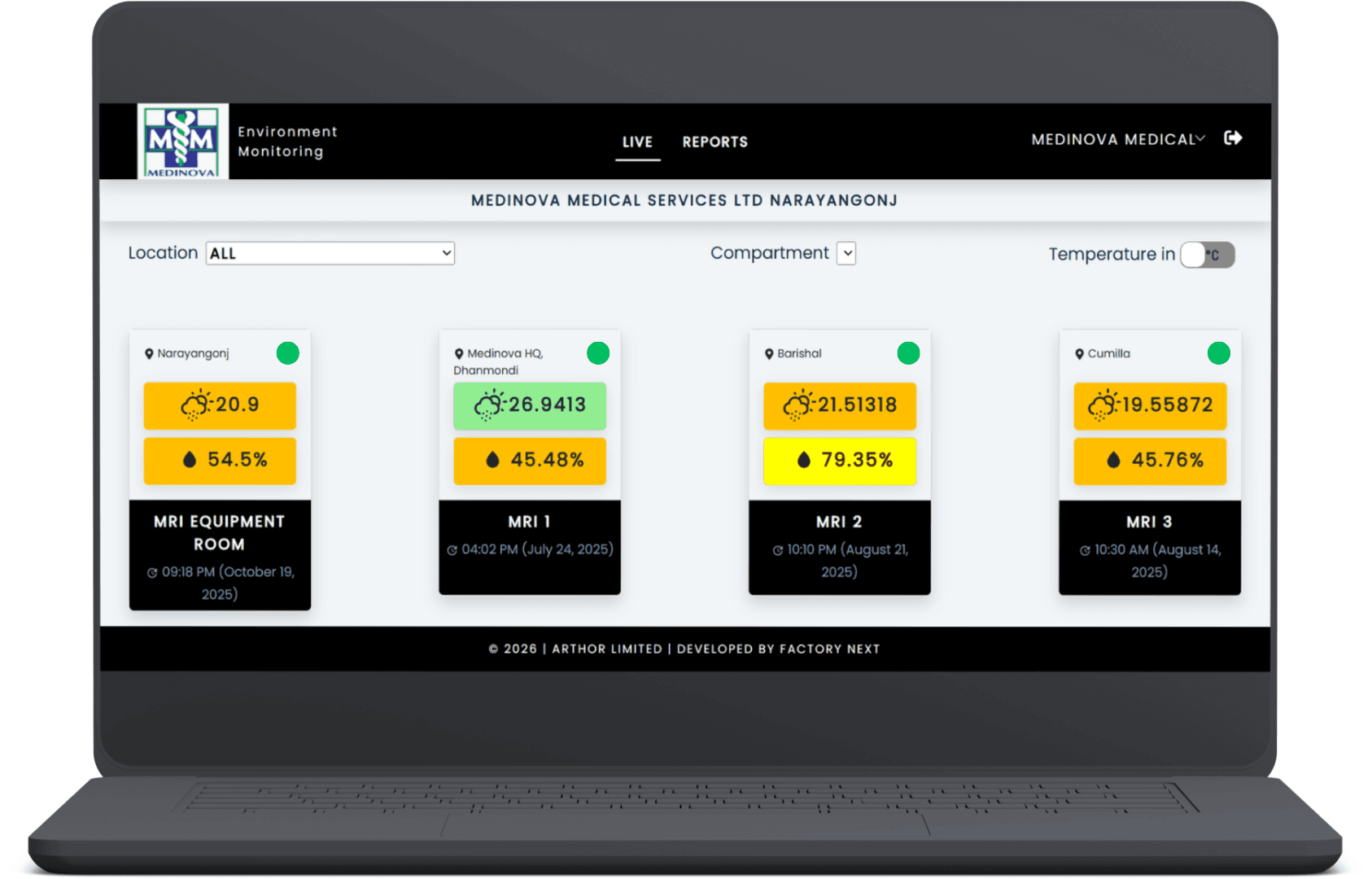The image size is (1372, 879).
Task: Open the Compartment dropdown
Action: pos(846,253)
